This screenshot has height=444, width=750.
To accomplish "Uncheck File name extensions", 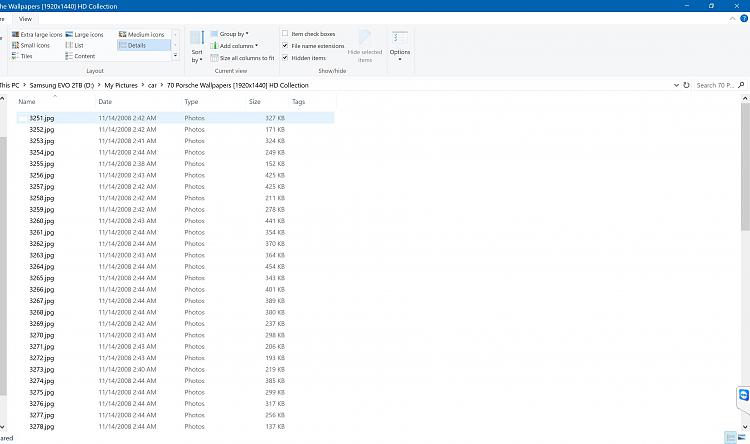I will (x=285, y=46).
